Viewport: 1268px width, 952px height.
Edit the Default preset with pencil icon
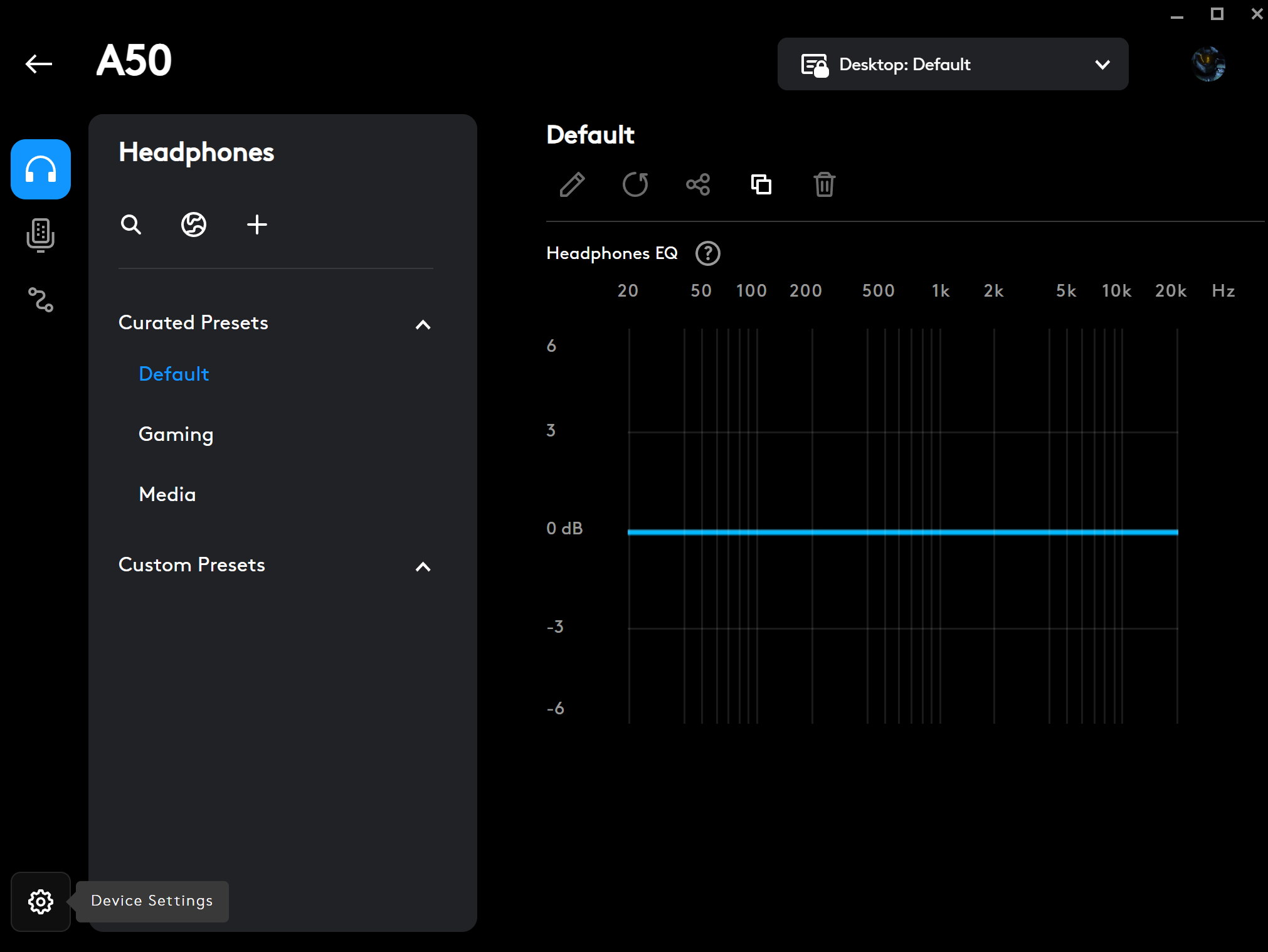[x=572, y=185]
